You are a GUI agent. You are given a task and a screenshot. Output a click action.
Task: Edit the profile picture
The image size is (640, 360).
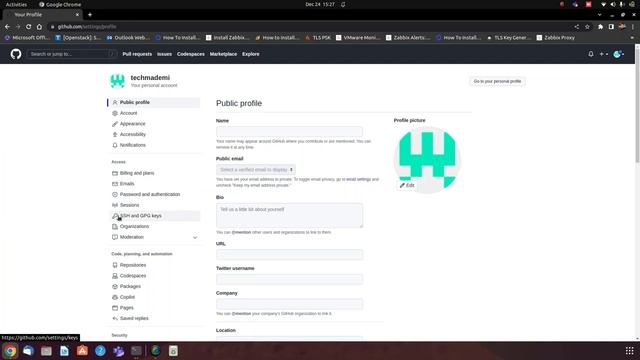407,185
